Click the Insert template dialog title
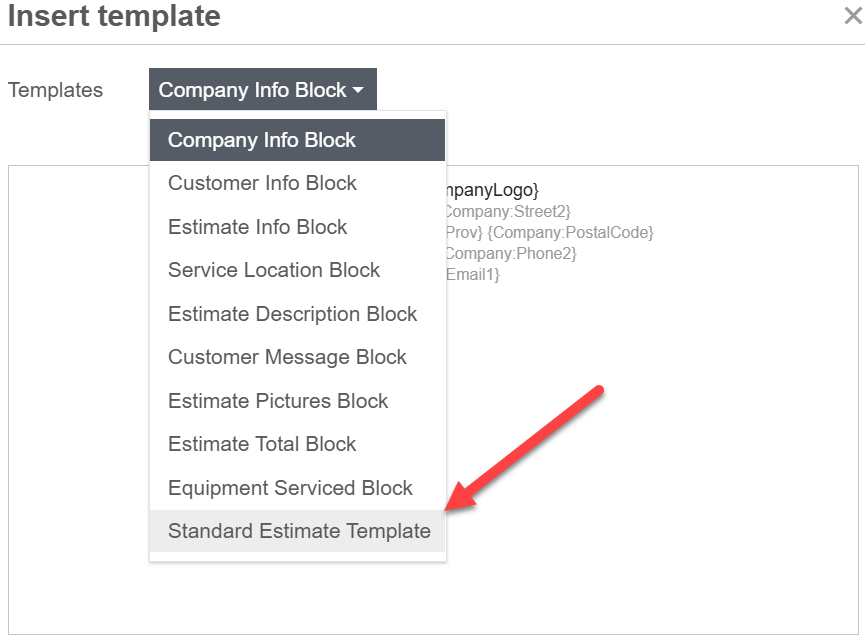 click(114, 15)
